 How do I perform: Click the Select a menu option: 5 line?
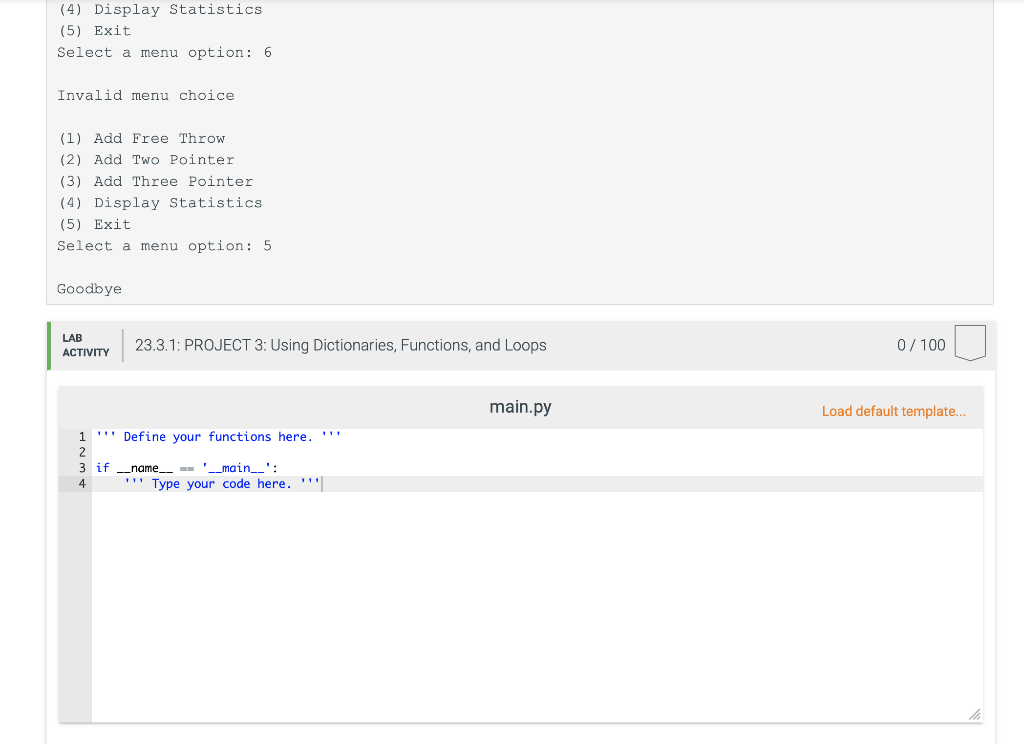click(164, 245)
